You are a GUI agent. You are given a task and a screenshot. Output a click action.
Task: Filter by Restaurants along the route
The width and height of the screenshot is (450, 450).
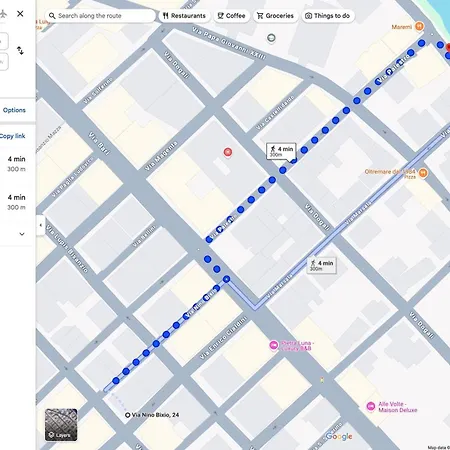tap(184, 16)
